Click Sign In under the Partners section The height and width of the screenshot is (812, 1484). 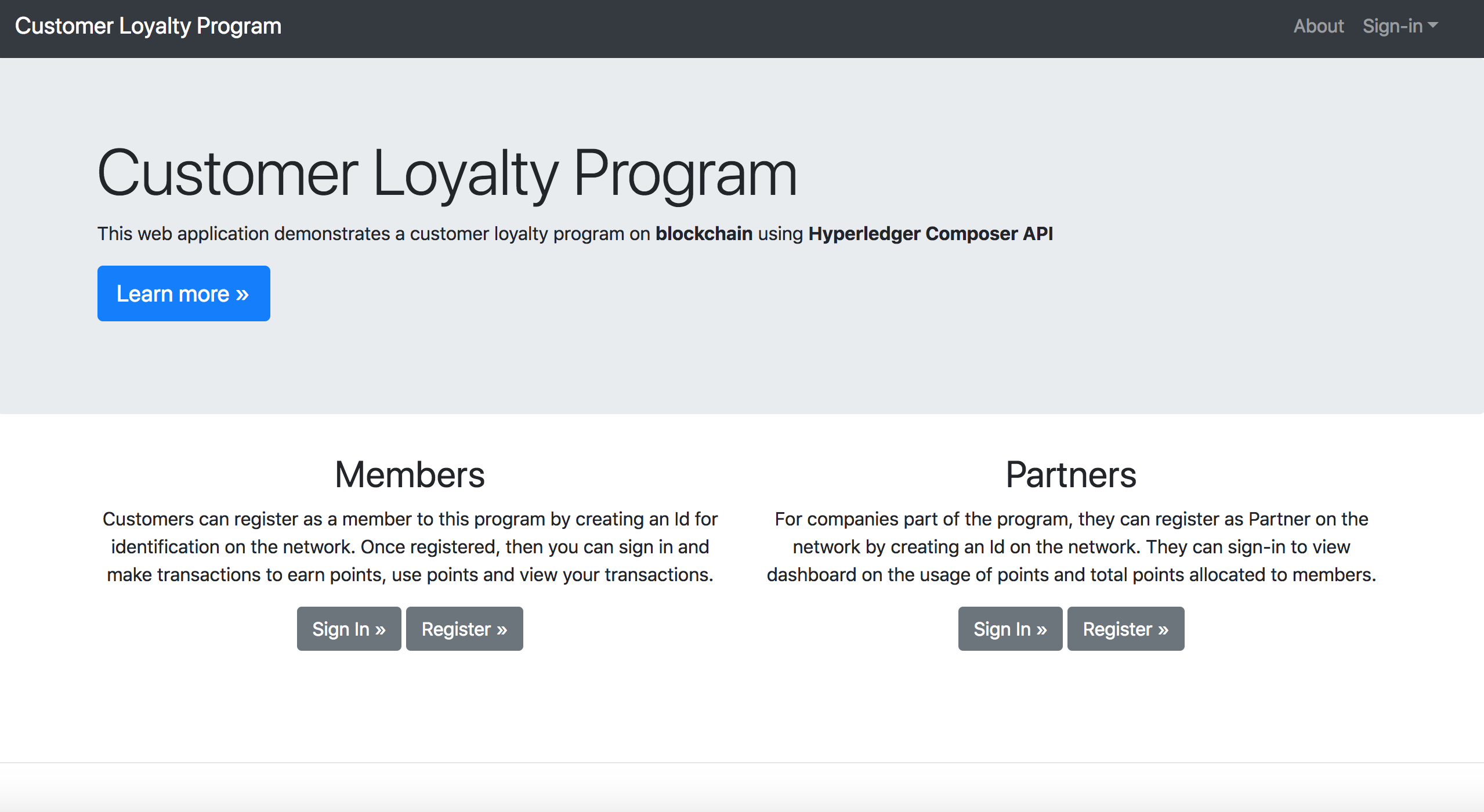pos(1010,629)
